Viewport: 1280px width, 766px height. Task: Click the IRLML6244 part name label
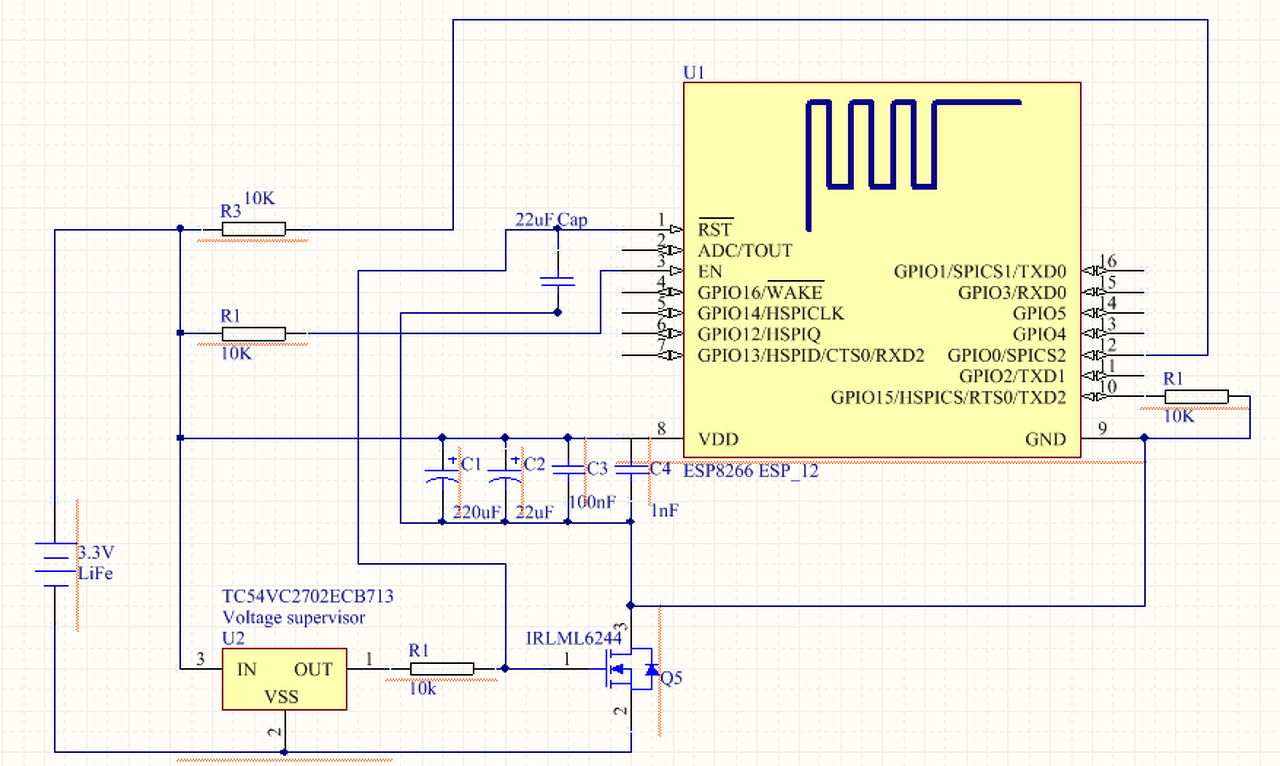pos(574,638)
